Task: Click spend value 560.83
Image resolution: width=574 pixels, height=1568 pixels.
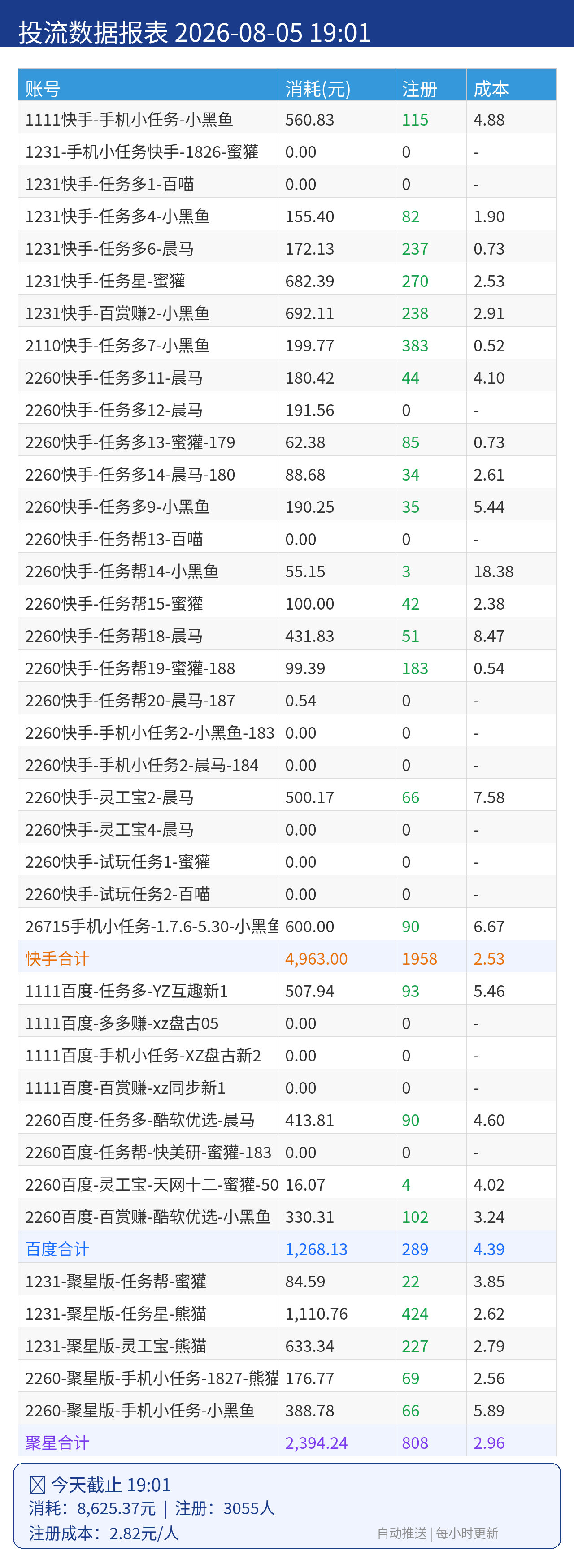Action: tap(310, 120)
